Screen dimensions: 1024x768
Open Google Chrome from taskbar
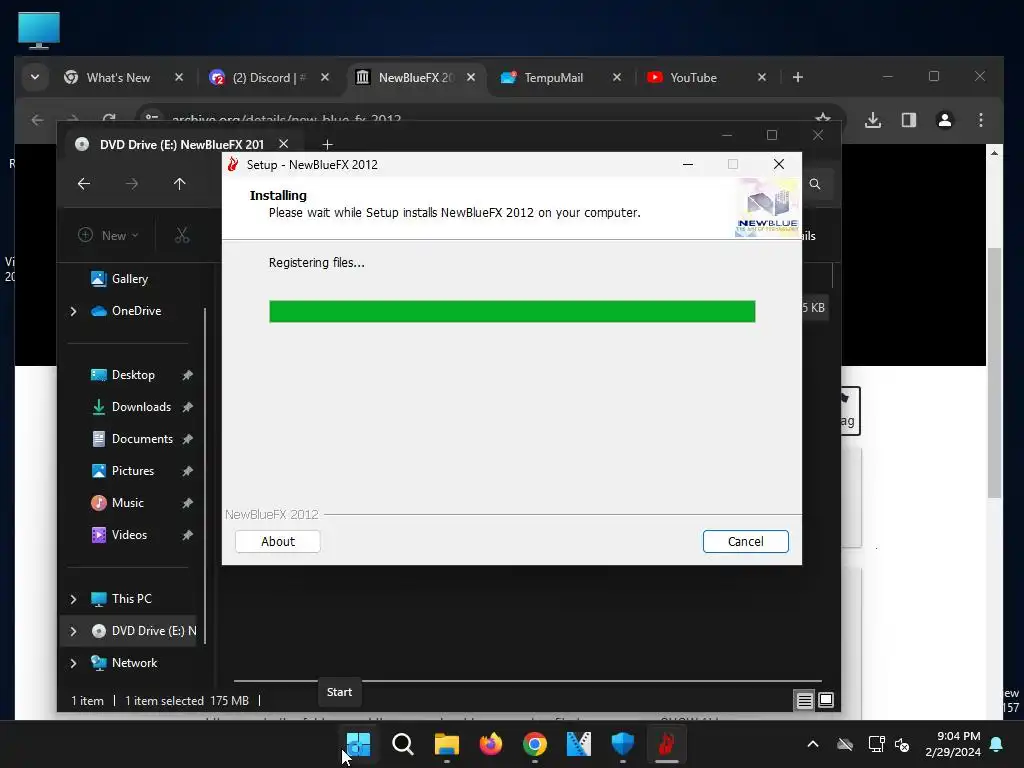[535, 744]
